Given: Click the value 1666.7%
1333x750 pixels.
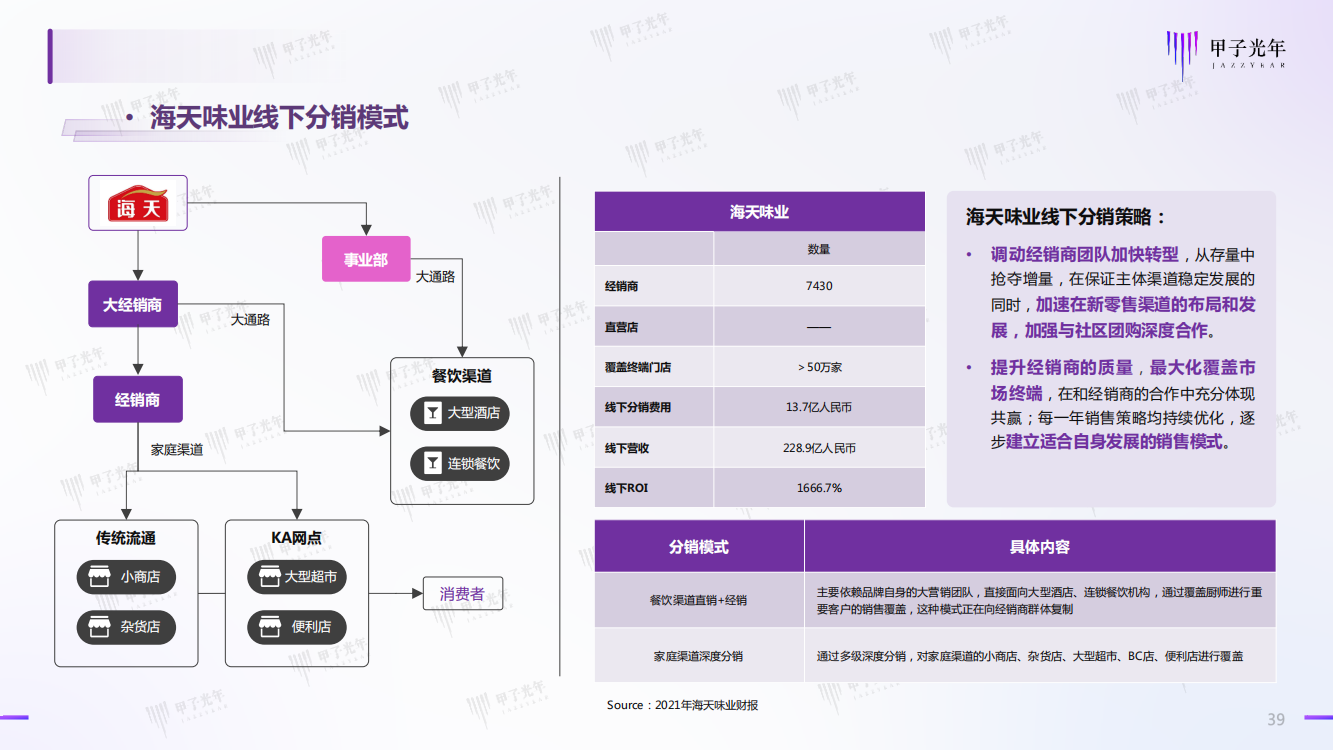Looking at the screenshot, I should (x=819, y=488).
